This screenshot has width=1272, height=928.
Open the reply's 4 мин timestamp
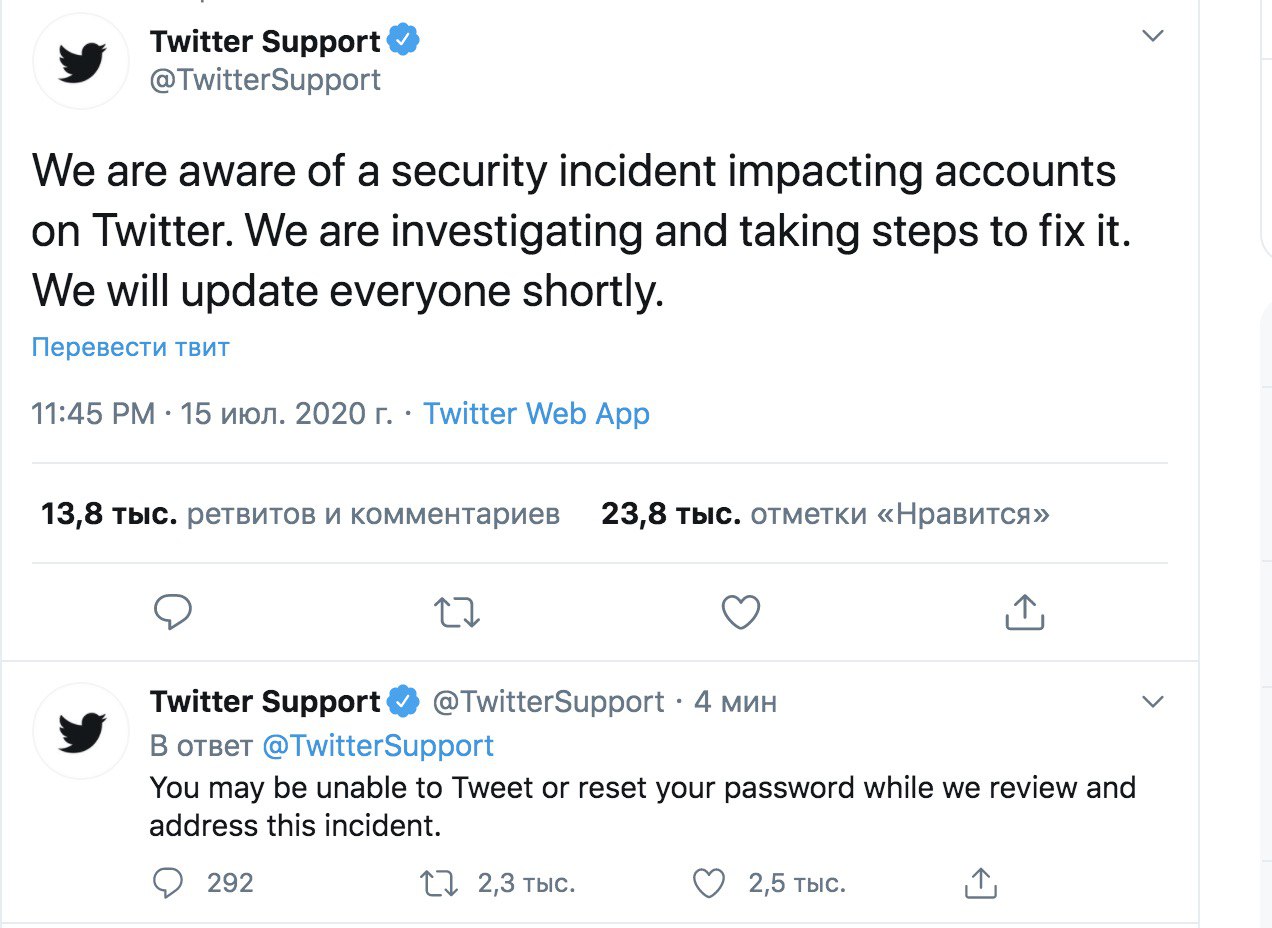(x=735, y=702)
